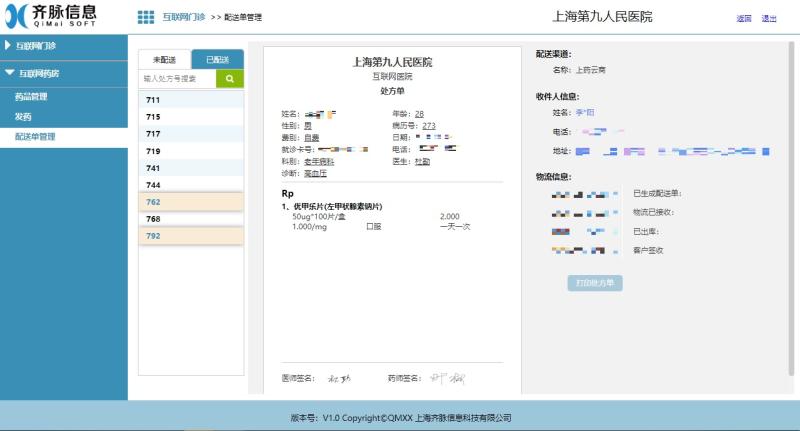
Task: Select prescription 717 in the list
Action: coord(190,134)
